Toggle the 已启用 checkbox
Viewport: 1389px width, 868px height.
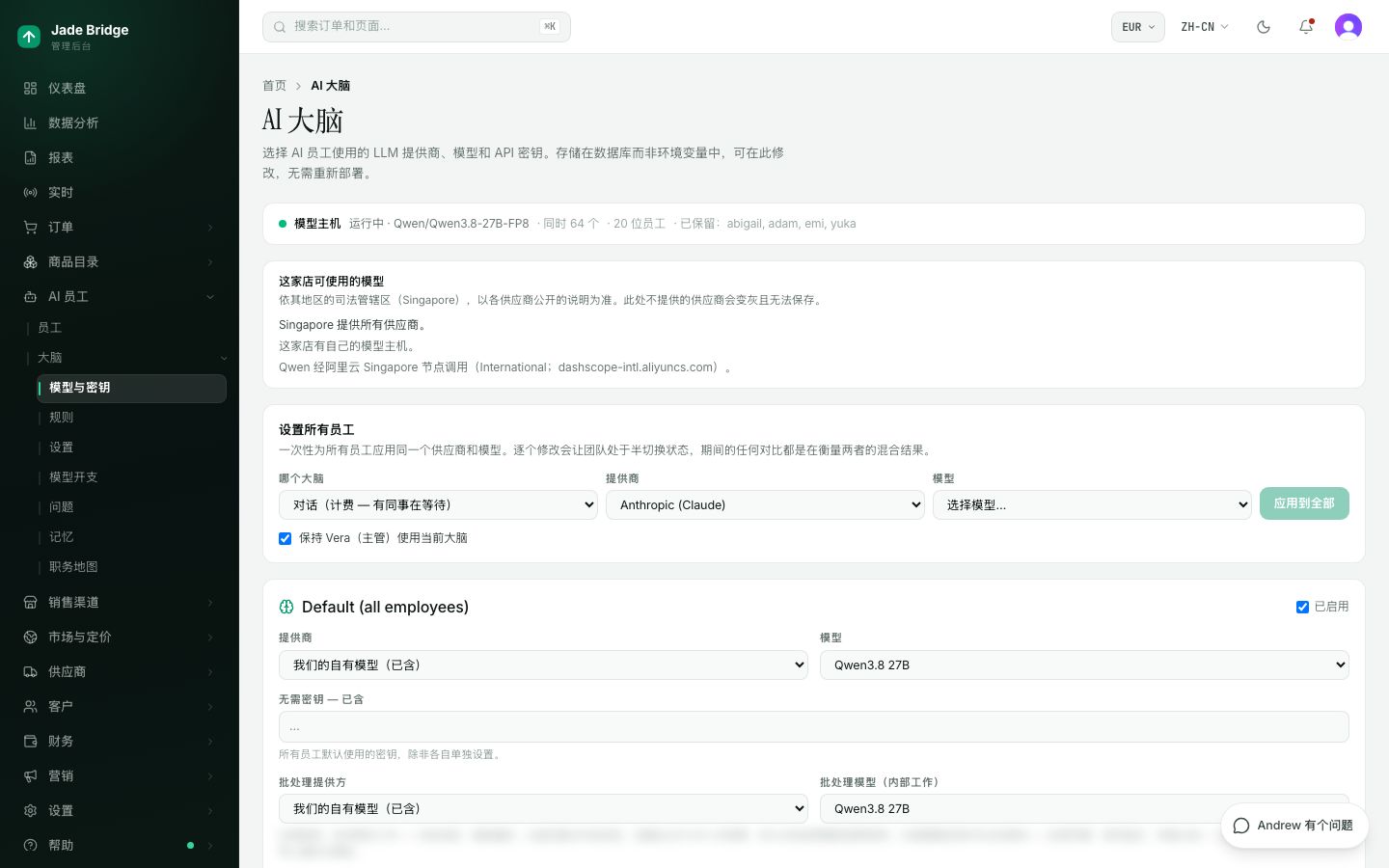click(1302, 607)
